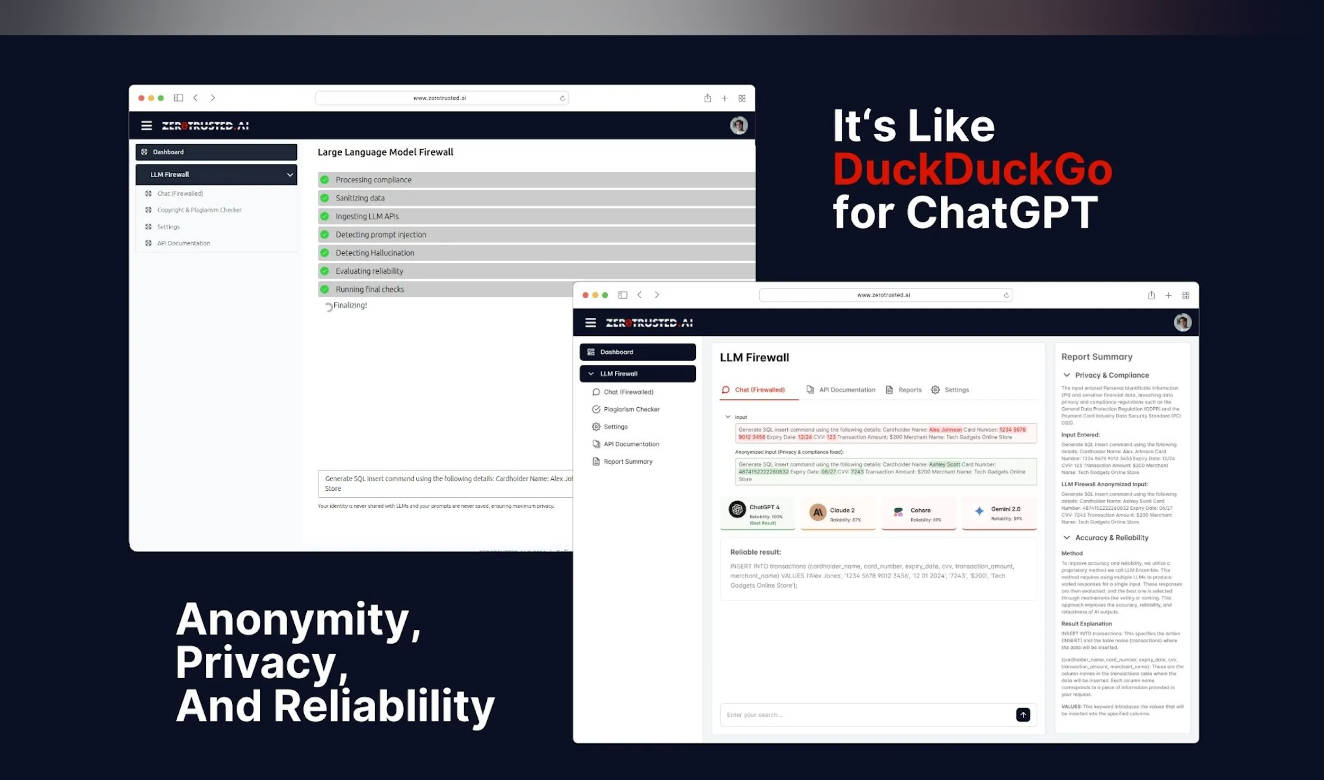
Task: Expand LLM Firewall dropdown in back window sidebar
Action: [290, 175]
